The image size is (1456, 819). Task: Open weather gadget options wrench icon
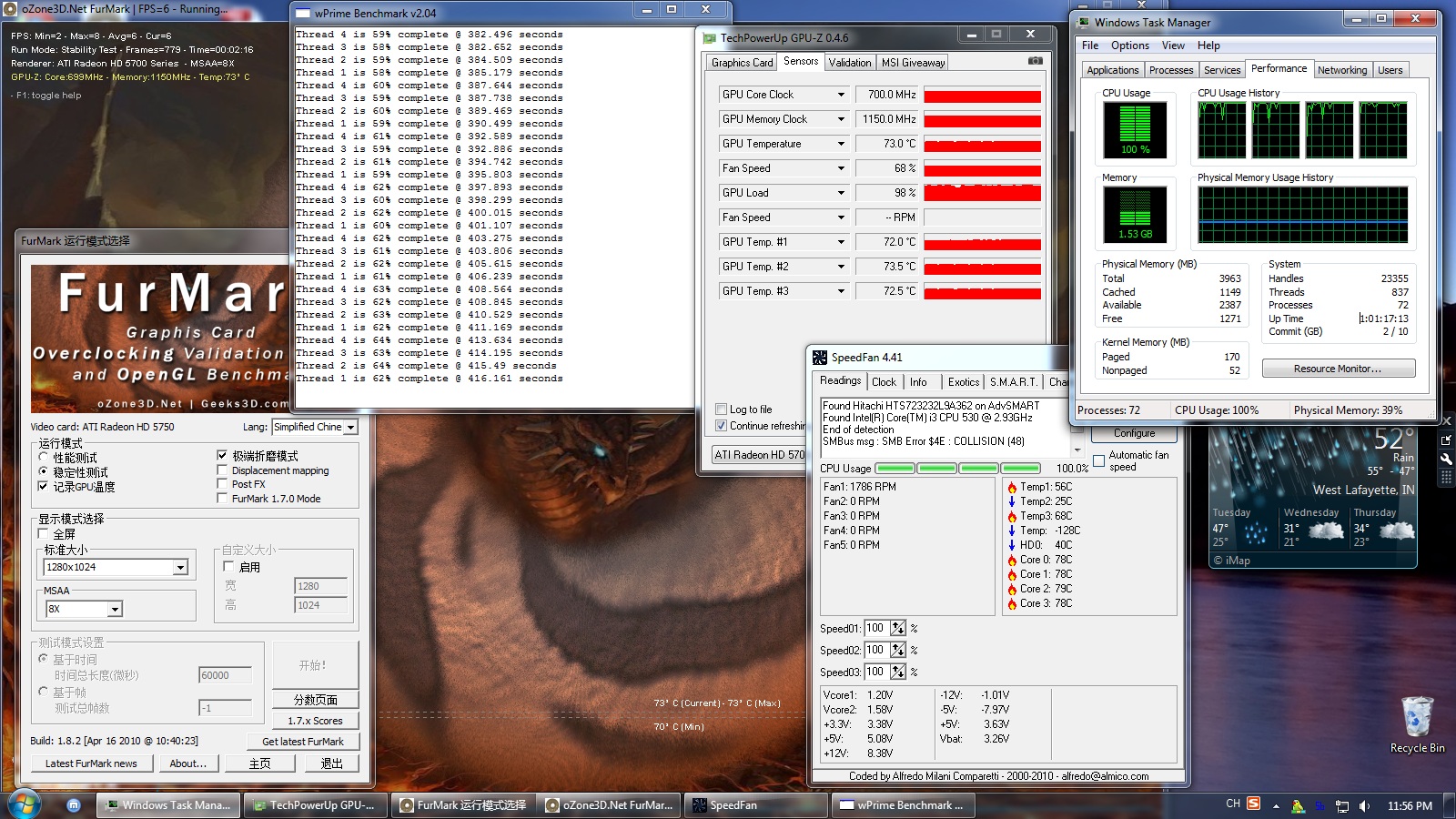click(1446, 458)
